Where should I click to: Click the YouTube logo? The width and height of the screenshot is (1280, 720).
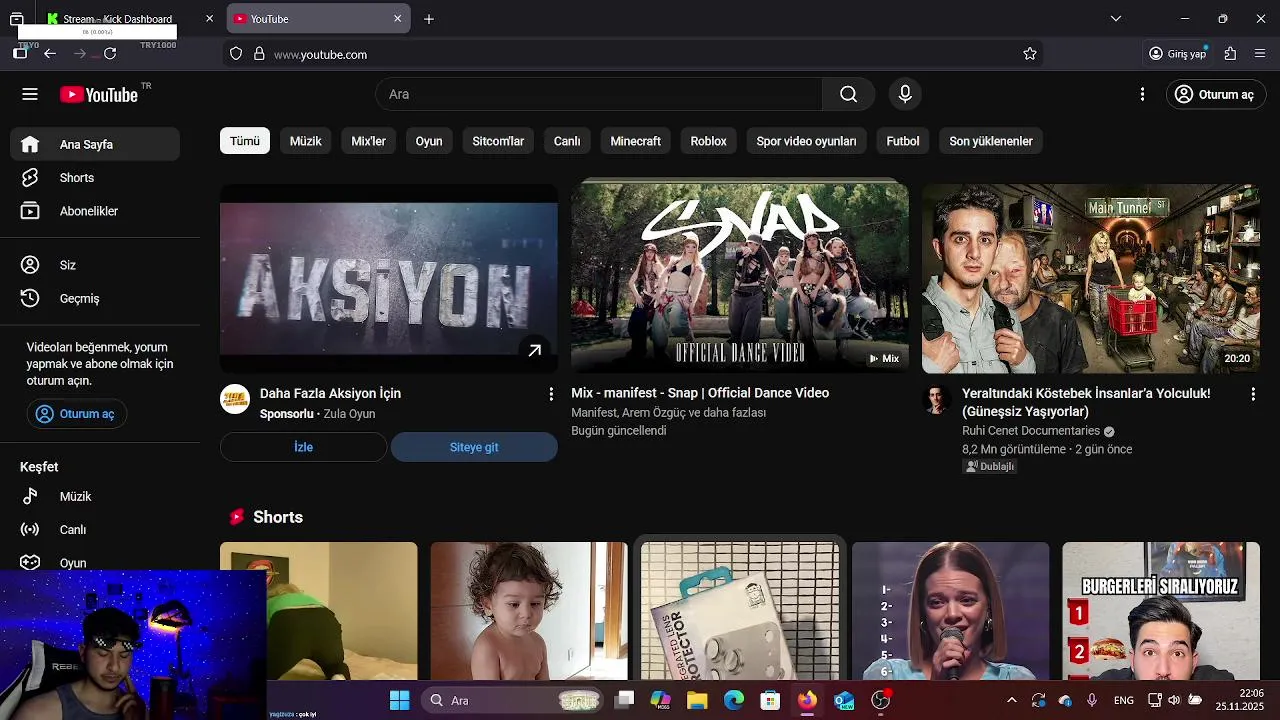click(99, 94)
